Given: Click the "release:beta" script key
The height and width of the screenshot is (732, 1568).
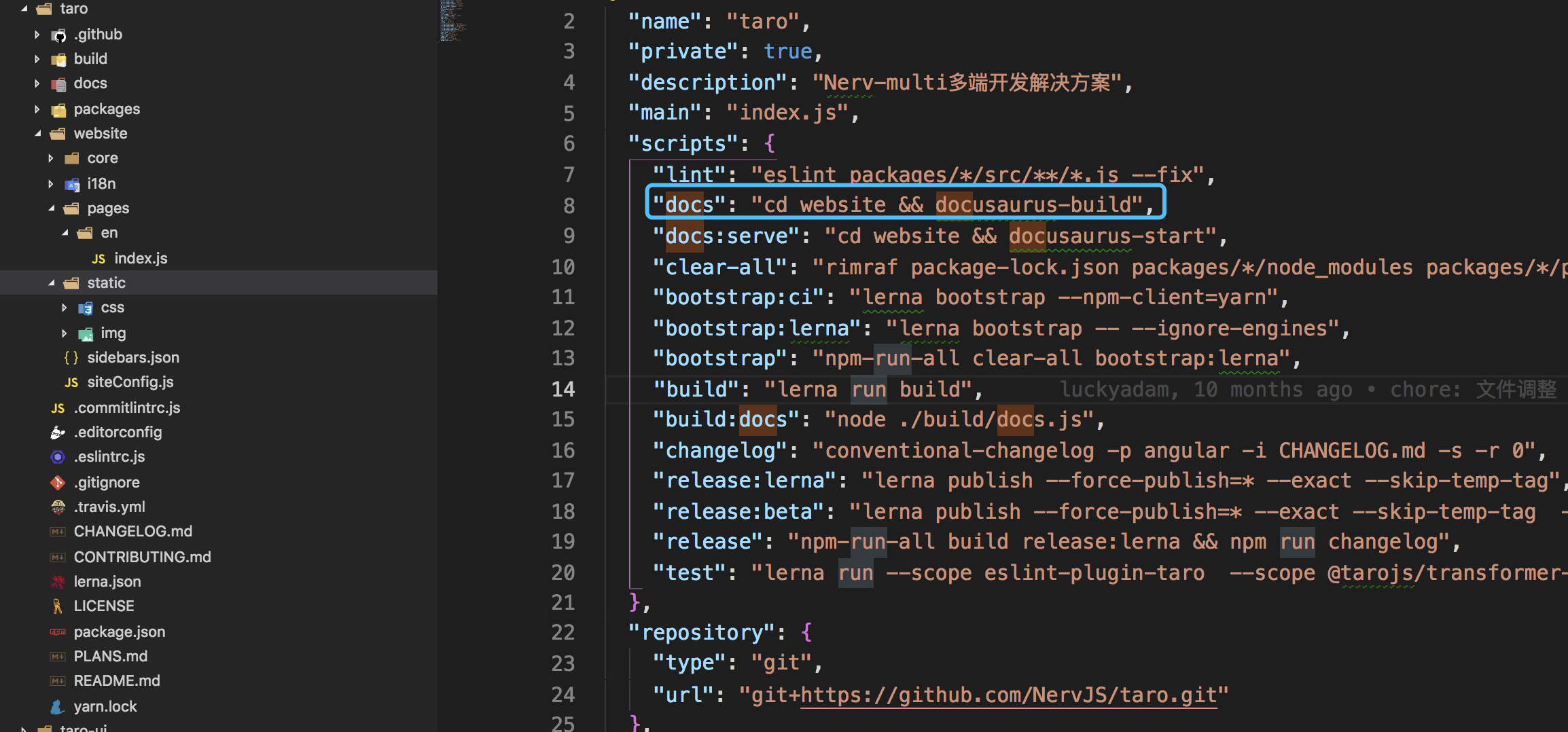Looking at the screenshot, I should point(738,512).
